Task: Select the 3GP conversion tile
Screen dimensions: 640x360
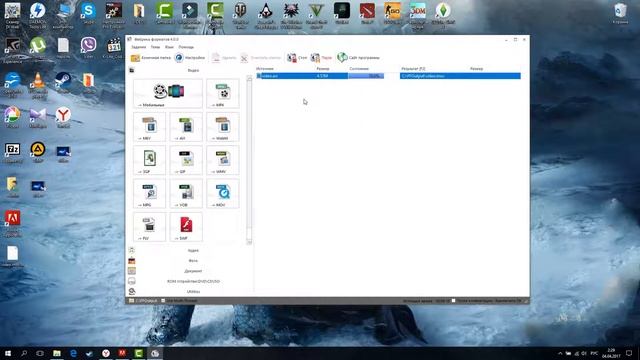Action: pyautogui.click(x=149, y=160)
